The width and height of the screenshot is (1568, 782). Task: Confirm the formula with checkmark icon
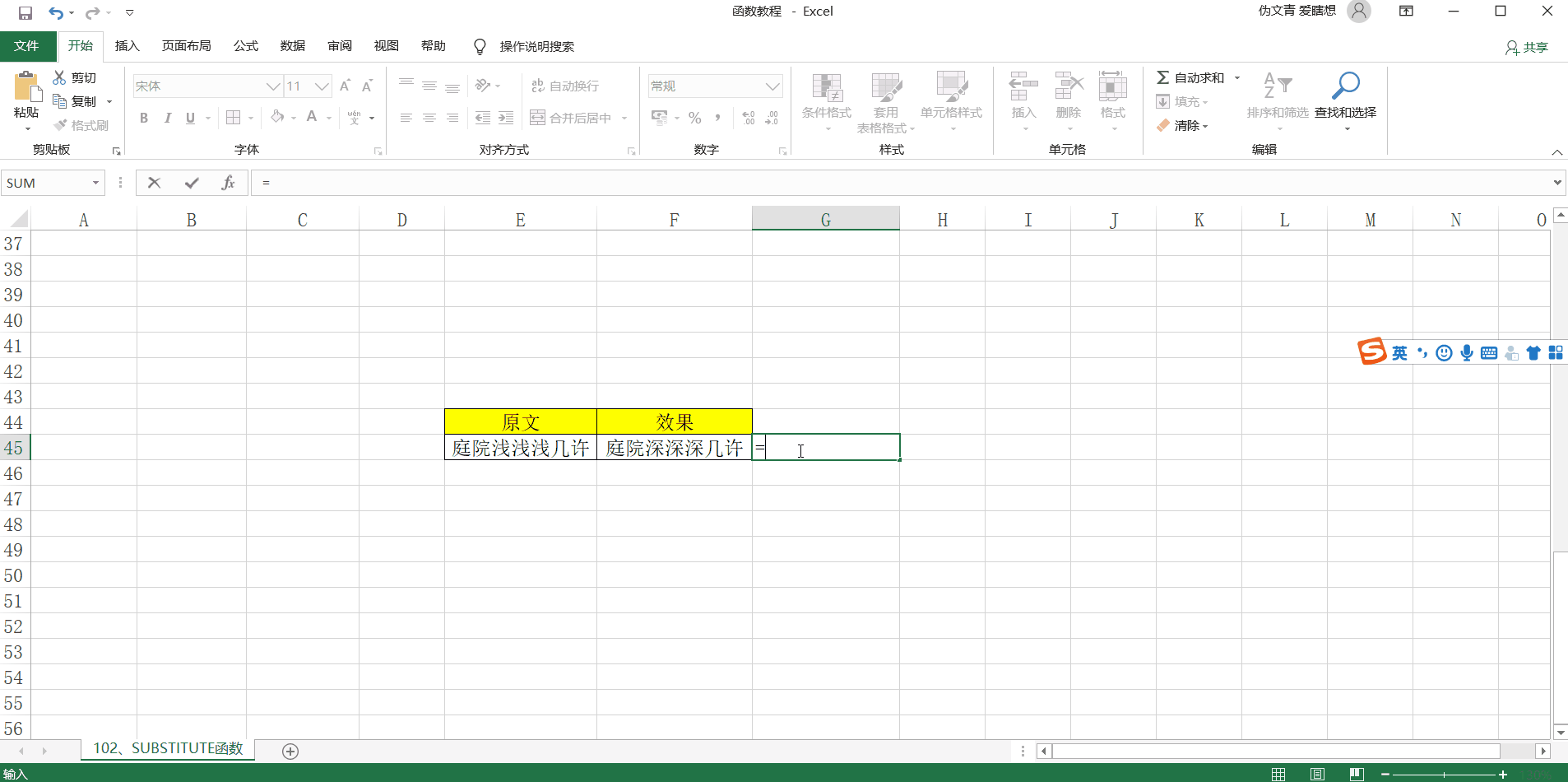(192, 183)
